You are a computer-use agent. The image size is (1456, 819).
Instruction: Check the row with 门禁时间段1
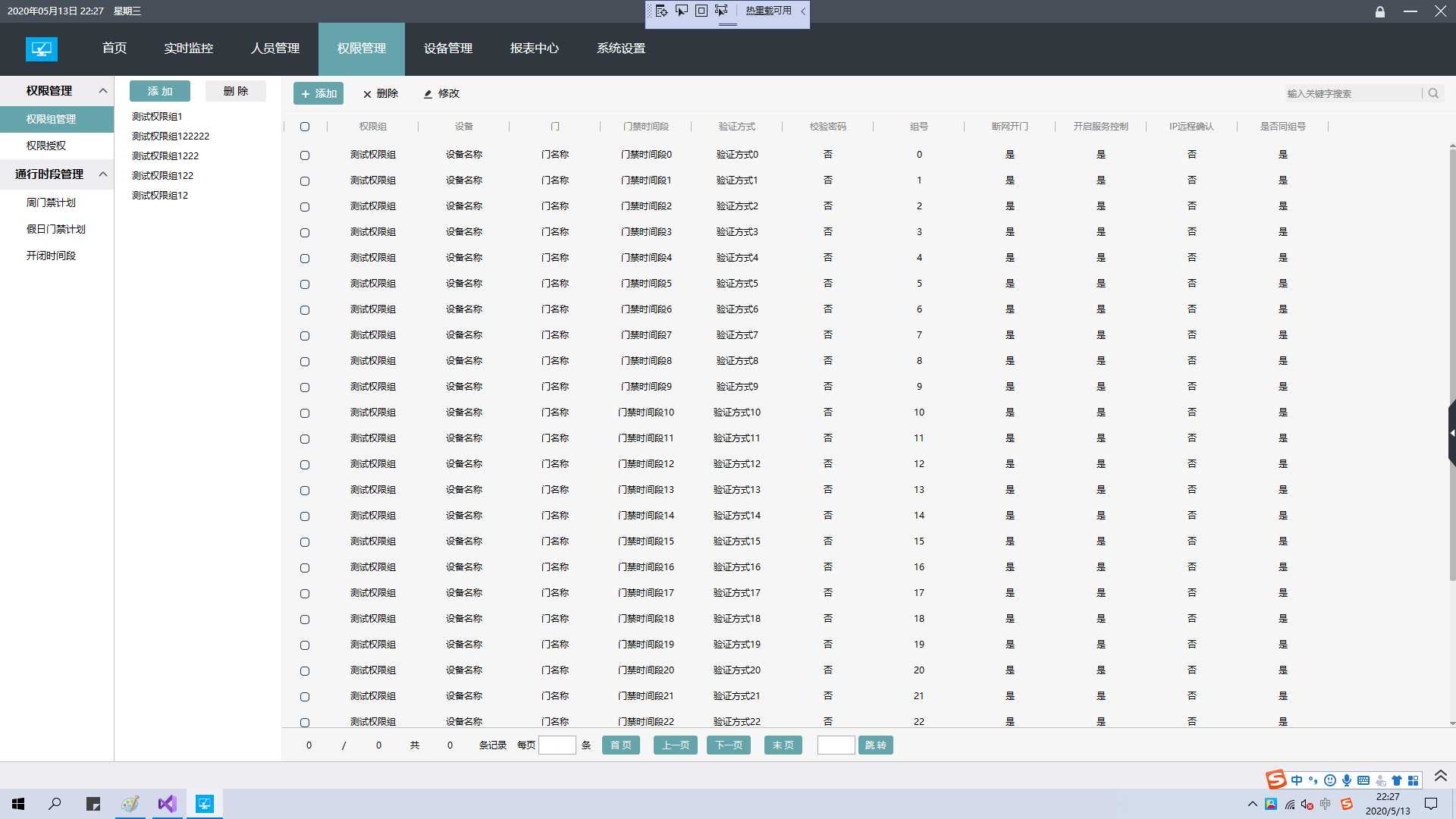[x=305, y=181]
